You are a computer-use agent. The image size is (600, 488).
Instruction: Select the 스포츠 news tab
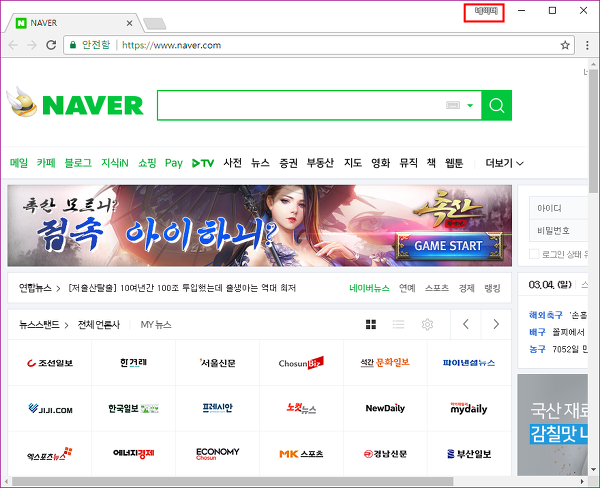pos(437,288)
